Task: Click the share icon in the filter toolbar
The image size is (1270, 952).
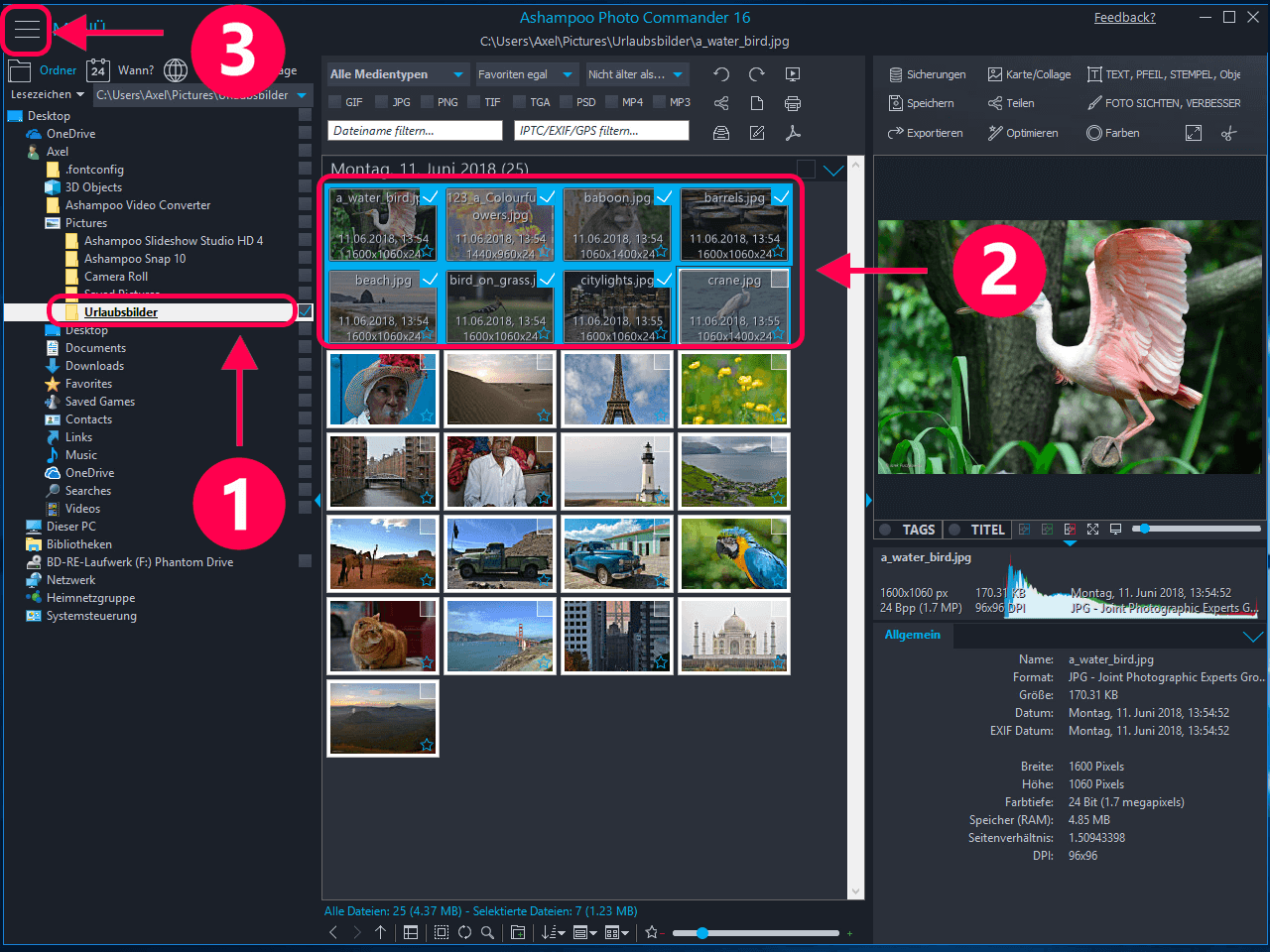Action: click(721, 103)
